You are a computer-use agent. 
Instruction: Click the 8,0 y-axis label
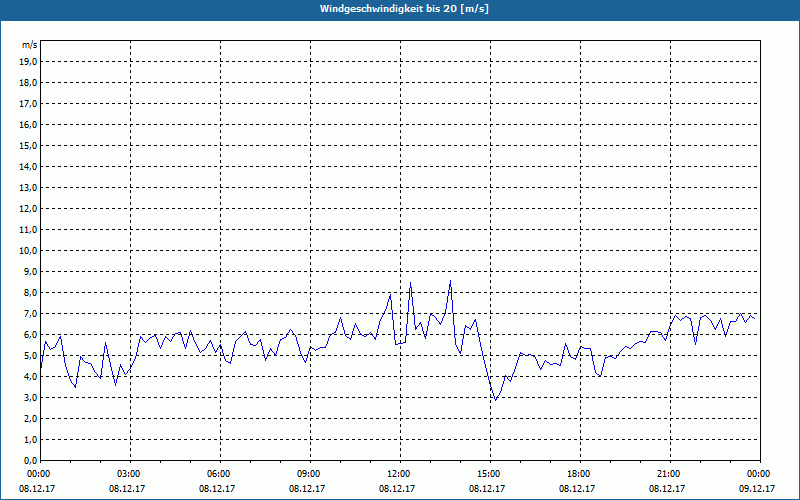31,292
